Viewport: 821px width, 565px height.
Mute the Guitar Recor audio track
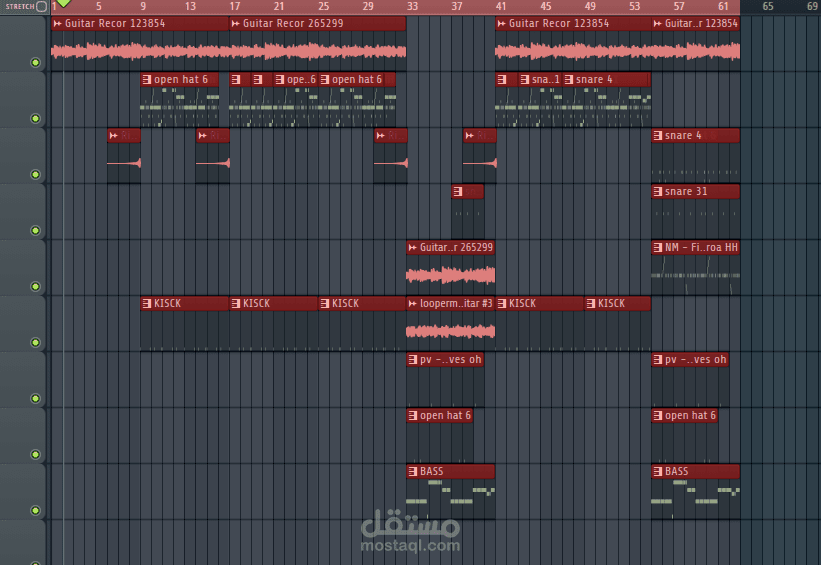35,63
